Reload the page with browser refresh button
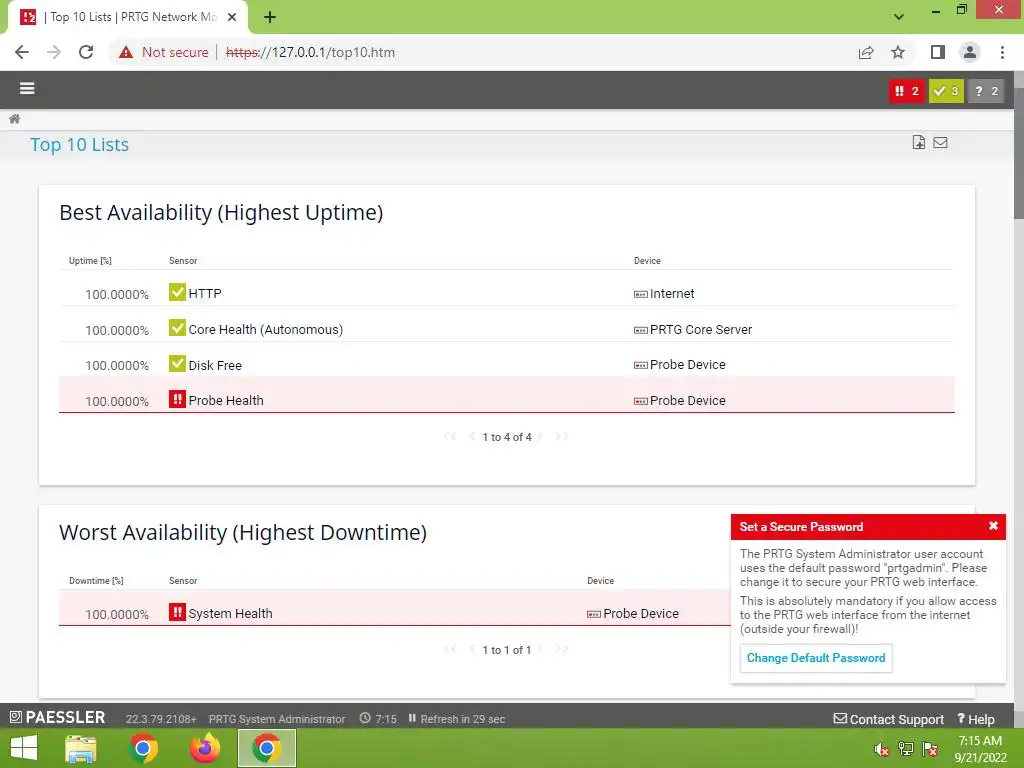The height and width of the screenshot is (768, 1024). point(86,52)
